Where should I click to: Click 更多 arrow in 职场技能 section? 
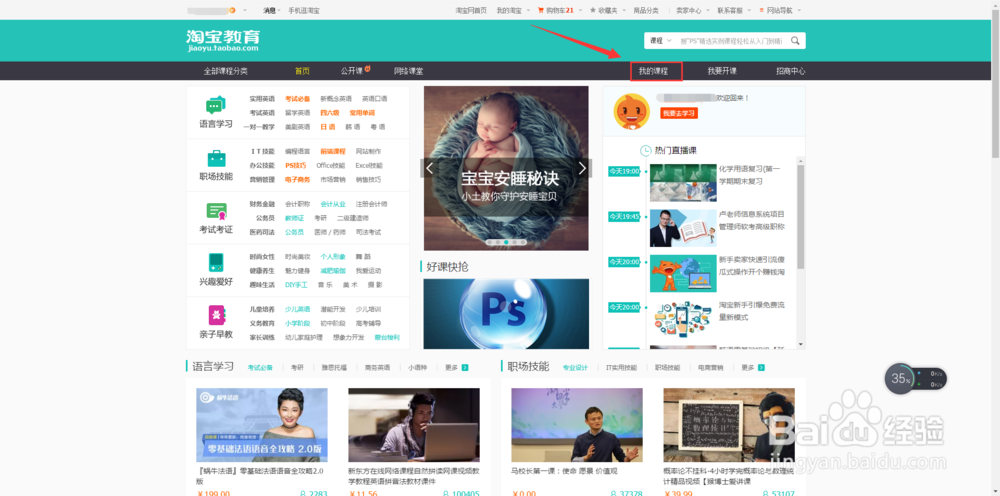tap(761, 368)
